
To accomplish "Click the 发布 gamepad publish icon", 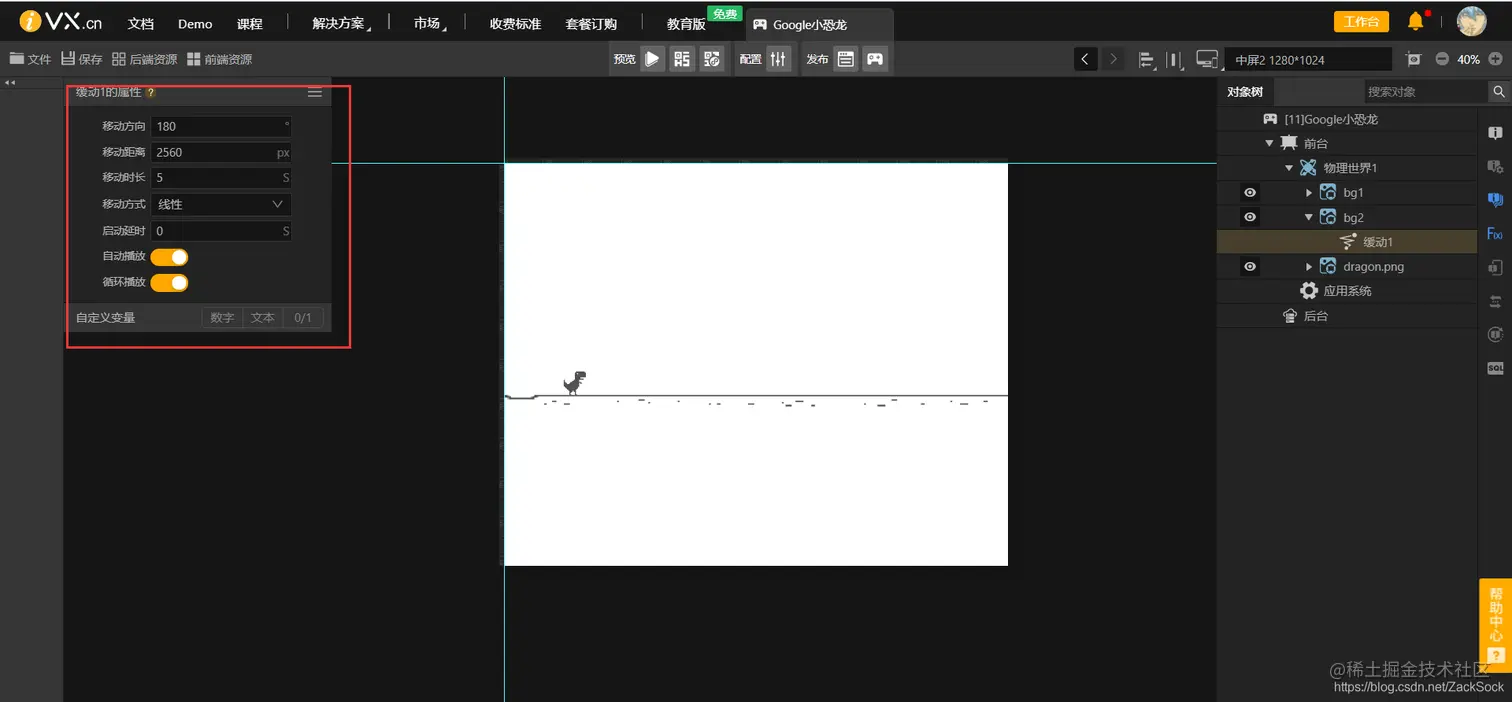I will click(x=875, y=59).
